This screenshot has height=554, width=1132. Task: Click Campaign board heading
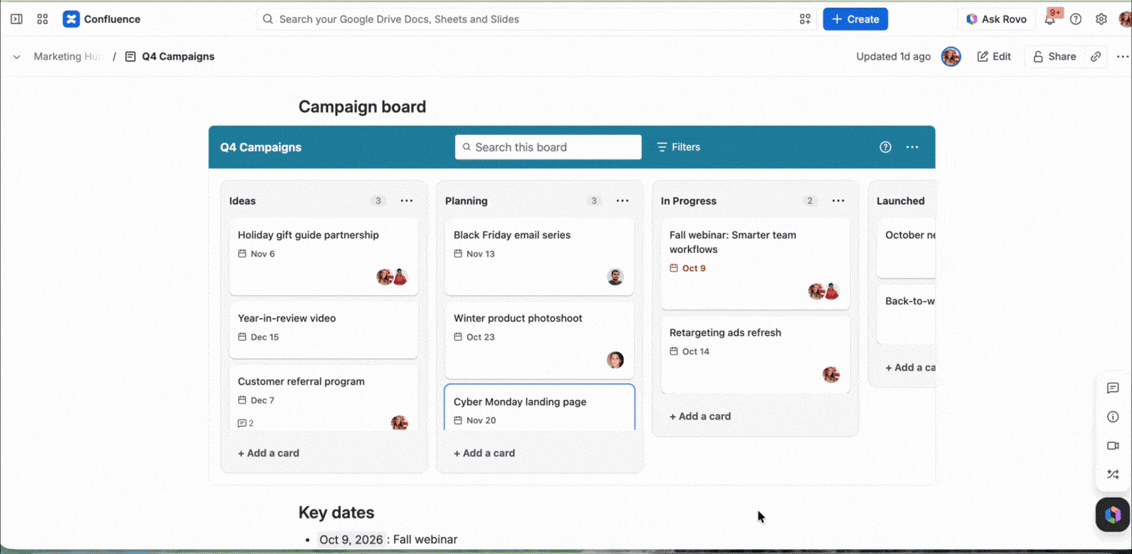pyautogui.click(x=362, y=107)
